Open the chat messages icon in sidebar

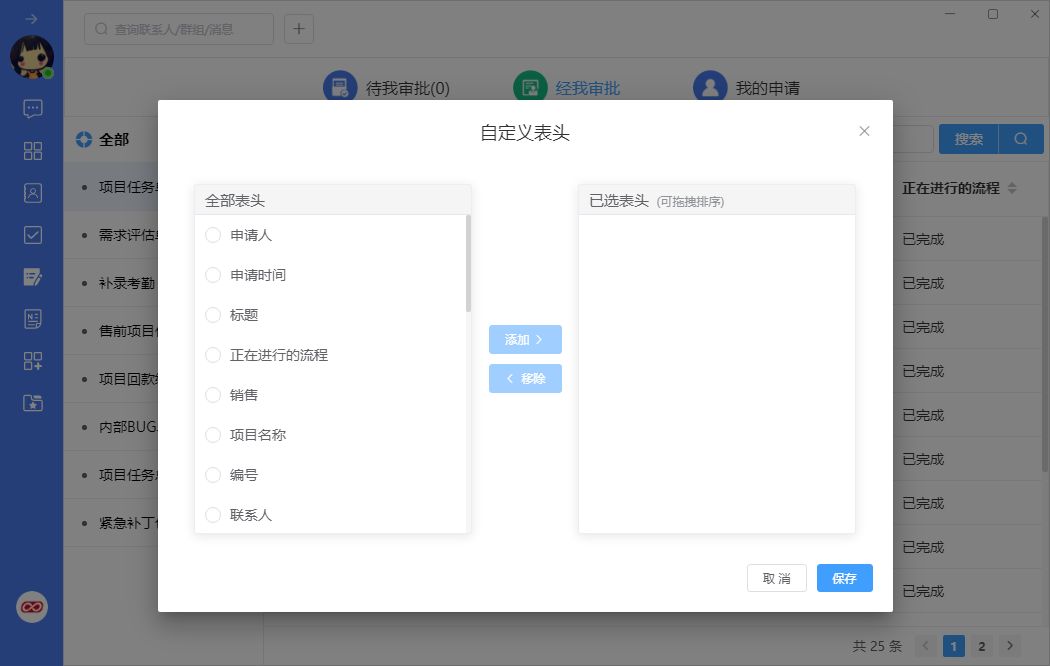click(x=33, y=108)
